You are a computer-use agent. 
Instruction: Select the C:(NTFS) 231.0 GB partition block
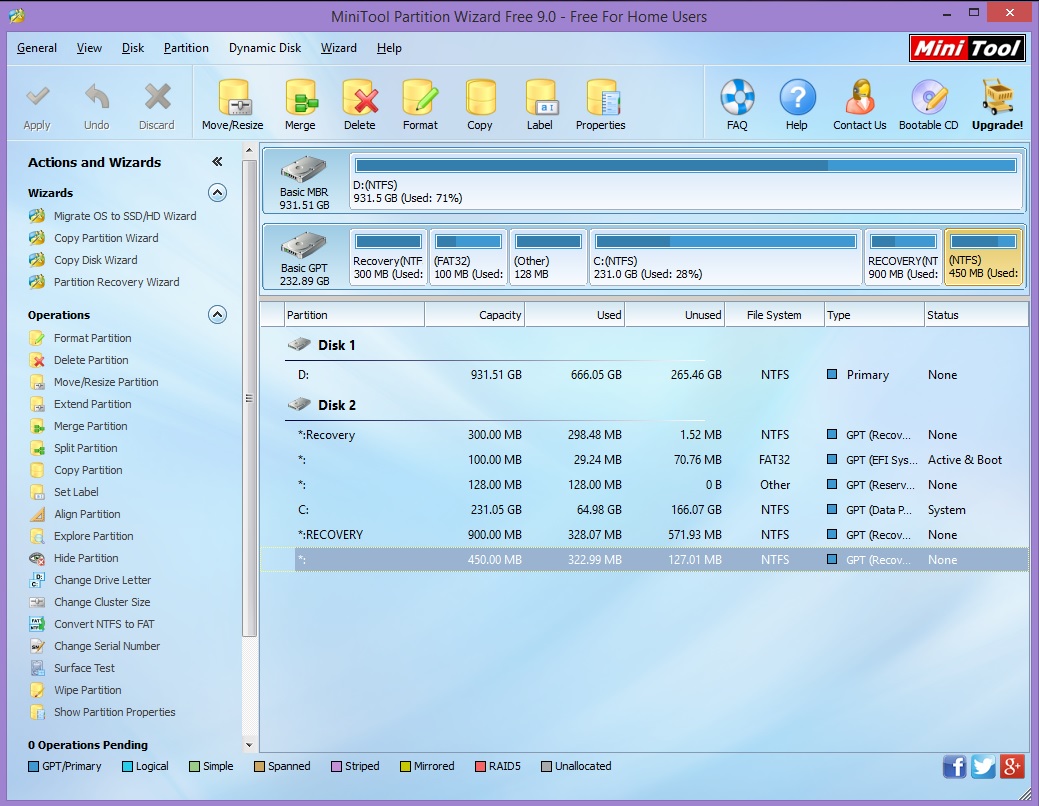[725, 257]
